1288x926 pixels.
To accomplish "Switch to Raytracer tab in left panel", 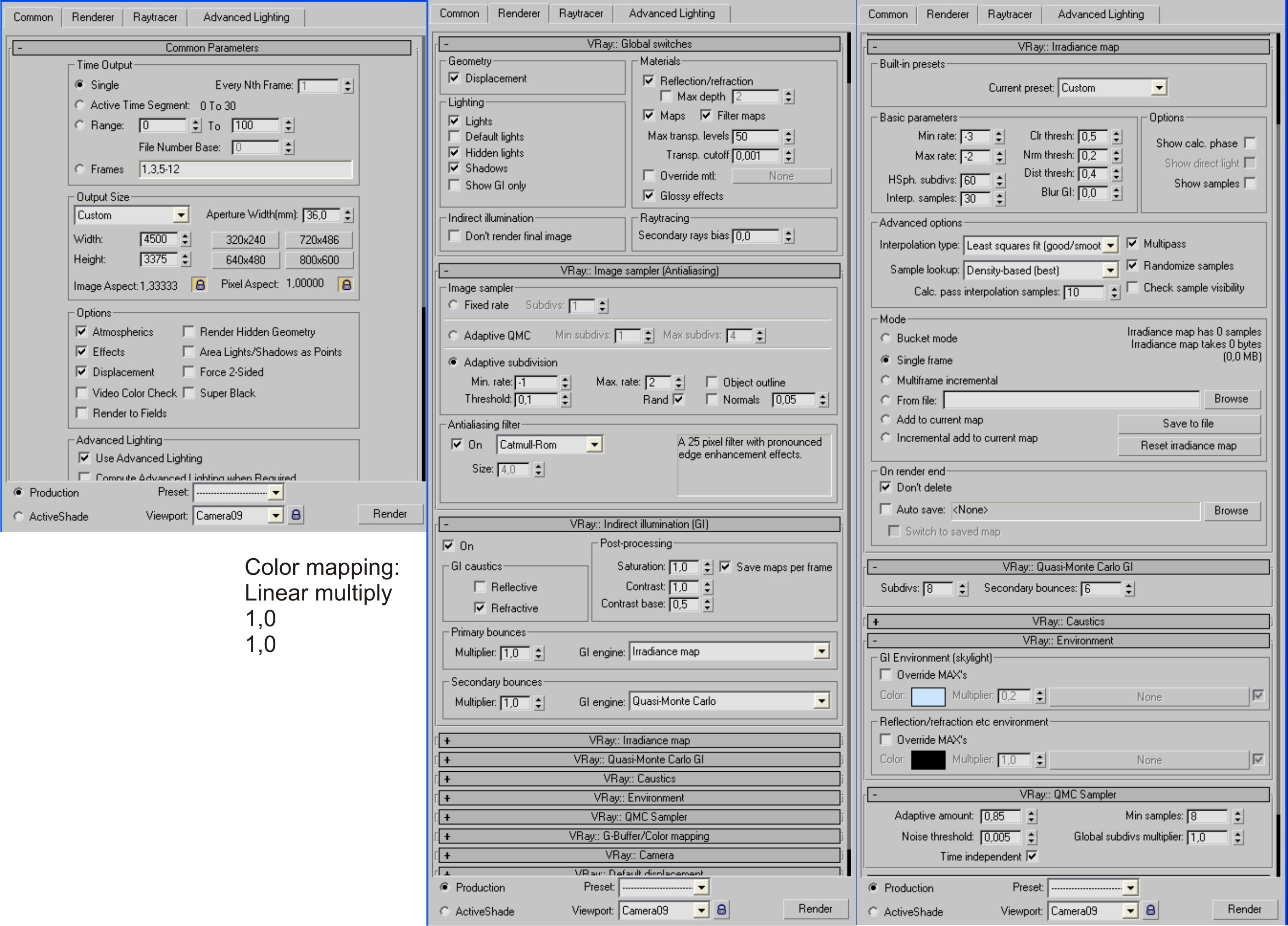I will tap(155, 17).
